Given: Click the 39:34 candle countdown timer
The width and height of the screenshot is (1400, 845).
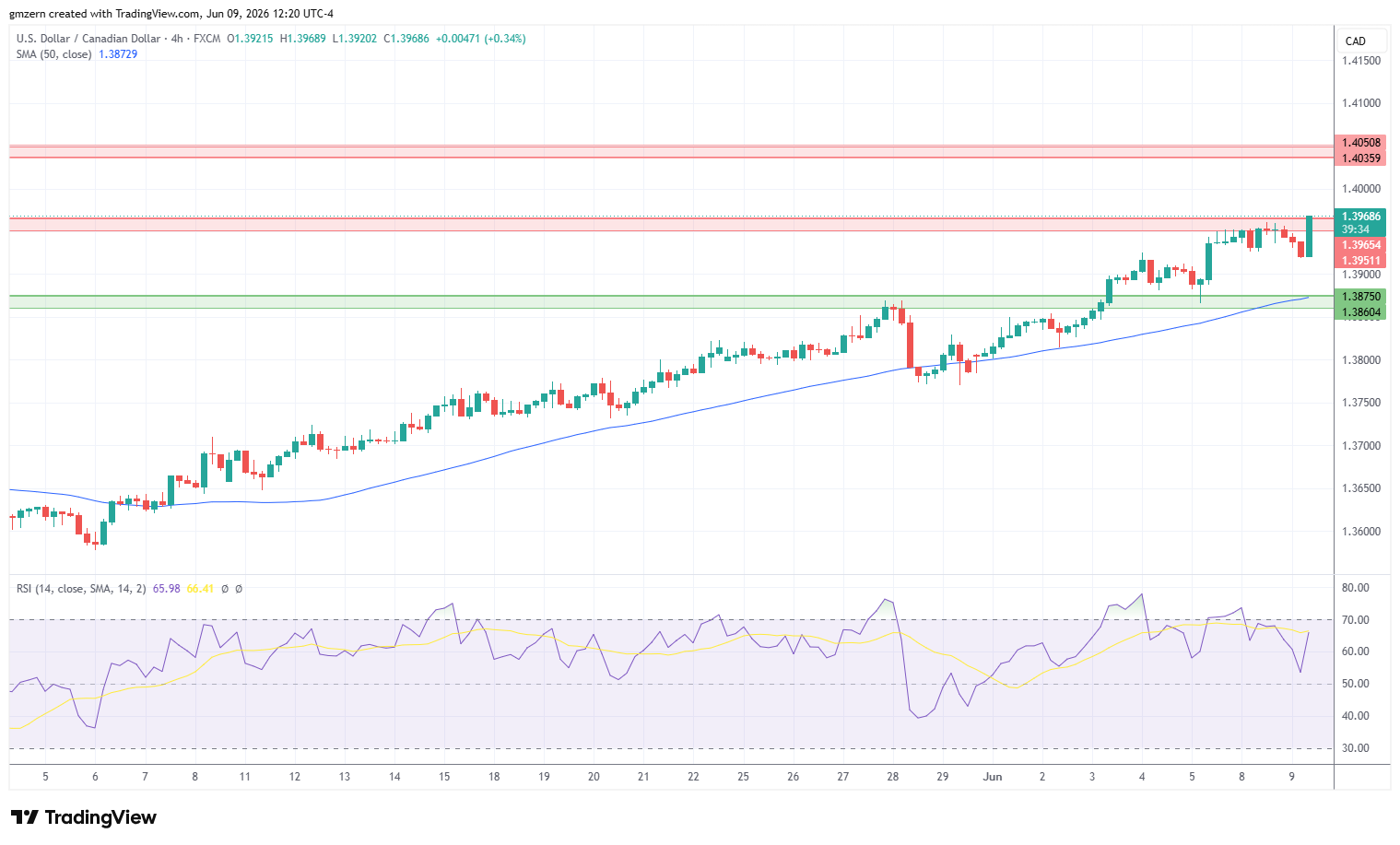Looking at the screenshot, I should tap(1356, 230).
